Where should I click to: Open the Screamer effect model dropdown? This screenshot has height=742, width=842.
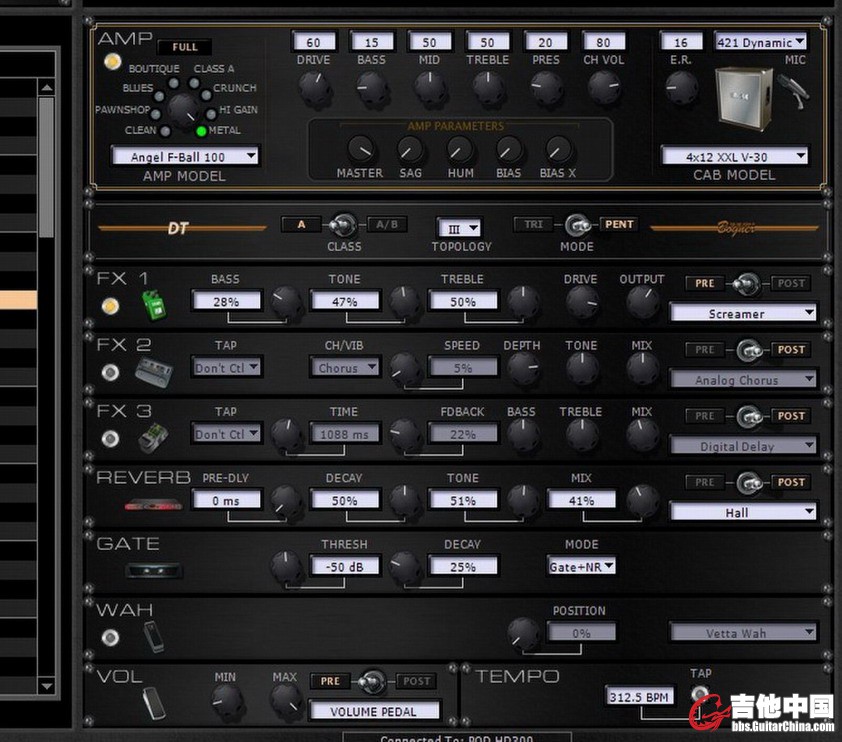[x=743, y=313]
